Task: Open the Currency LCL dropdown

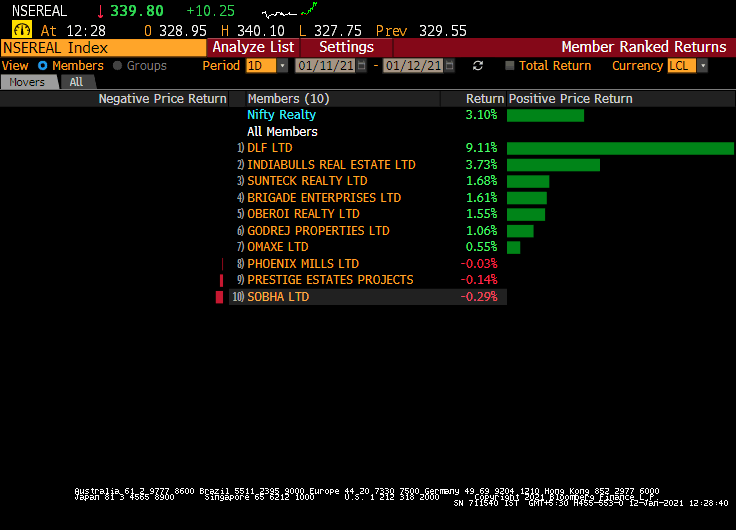Action: [702, 66]
